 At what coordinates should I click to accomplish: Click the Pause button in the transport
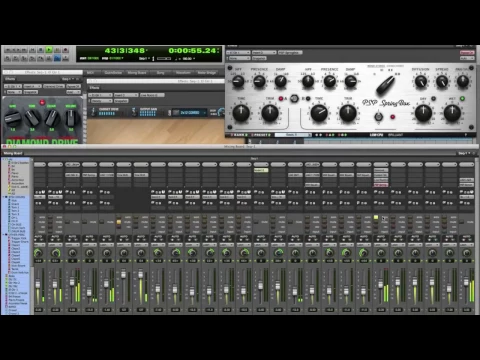[57, 50]
